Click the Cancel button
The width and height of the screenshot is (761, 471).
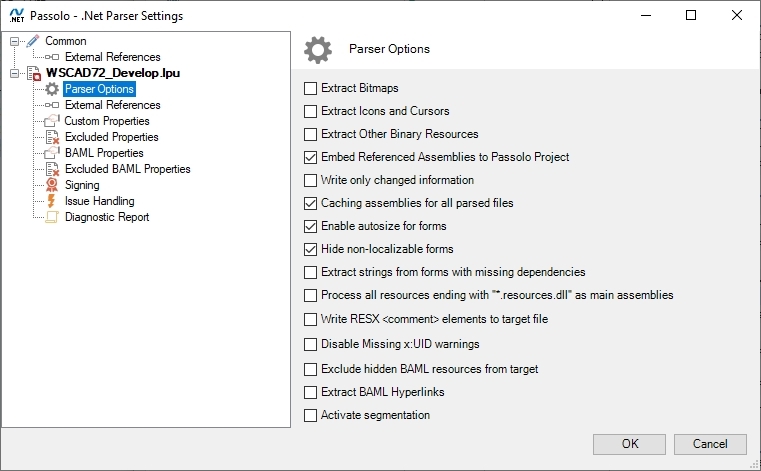point(710,444)
